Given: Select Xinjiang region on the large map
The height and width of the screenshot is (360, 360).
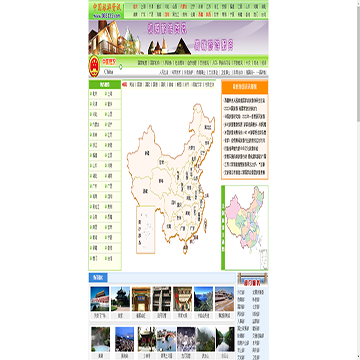Looking at the screenshot, I should [x=147, y=153].
